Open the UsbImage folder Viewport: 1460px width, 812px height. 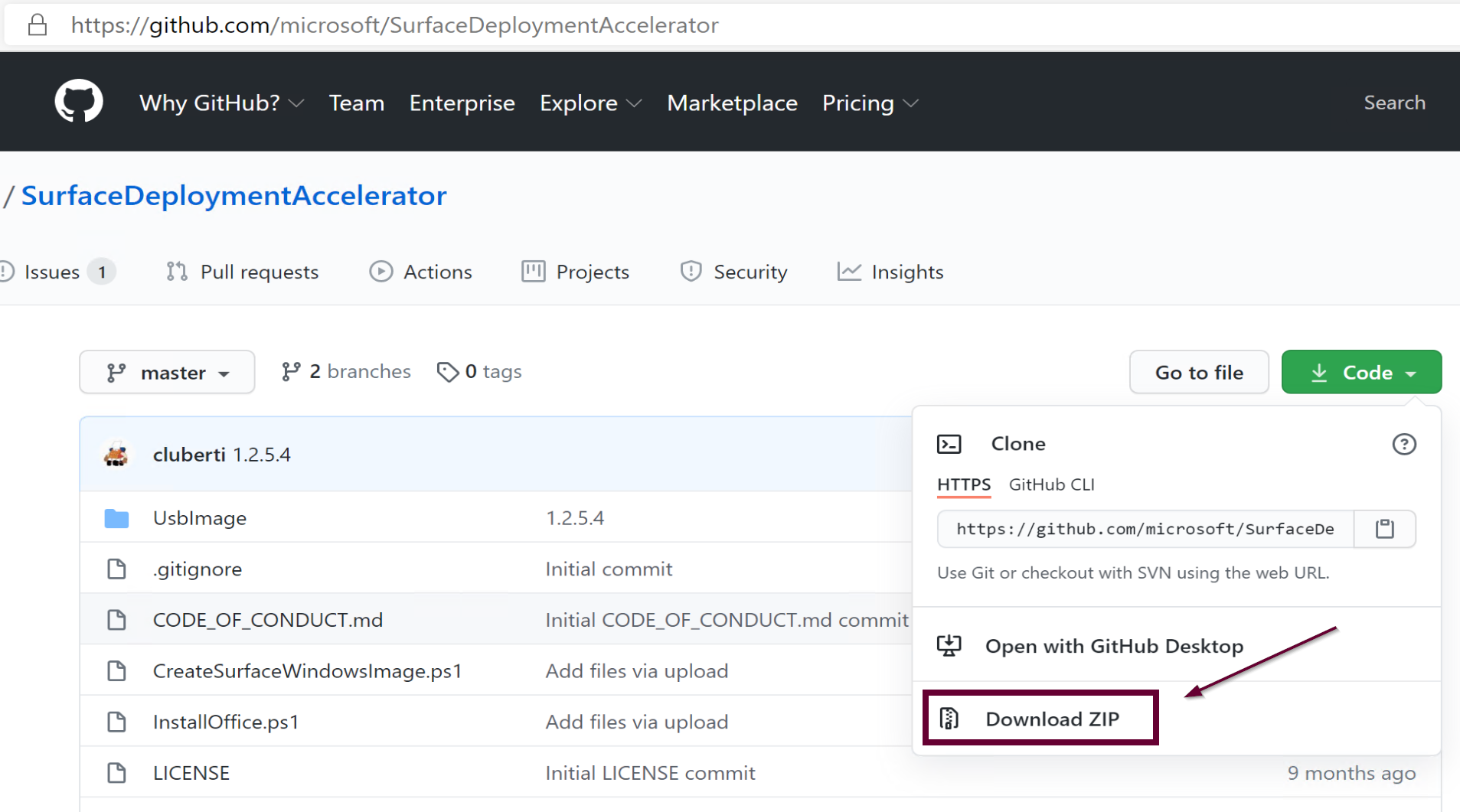coord(199,518)
